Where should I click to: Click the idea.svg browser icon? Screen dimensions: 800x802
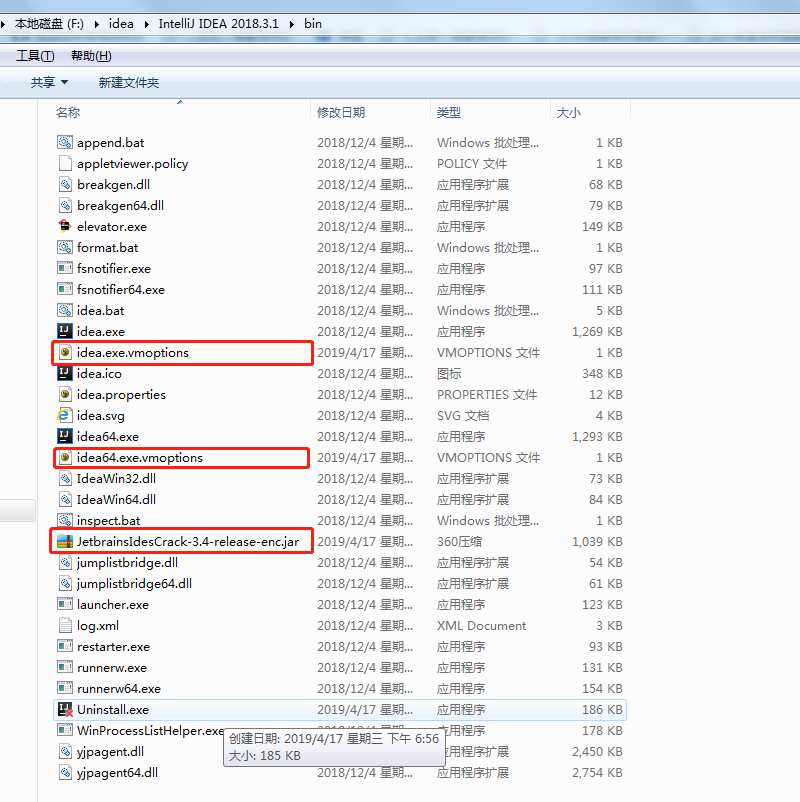(x=64, y=415)
